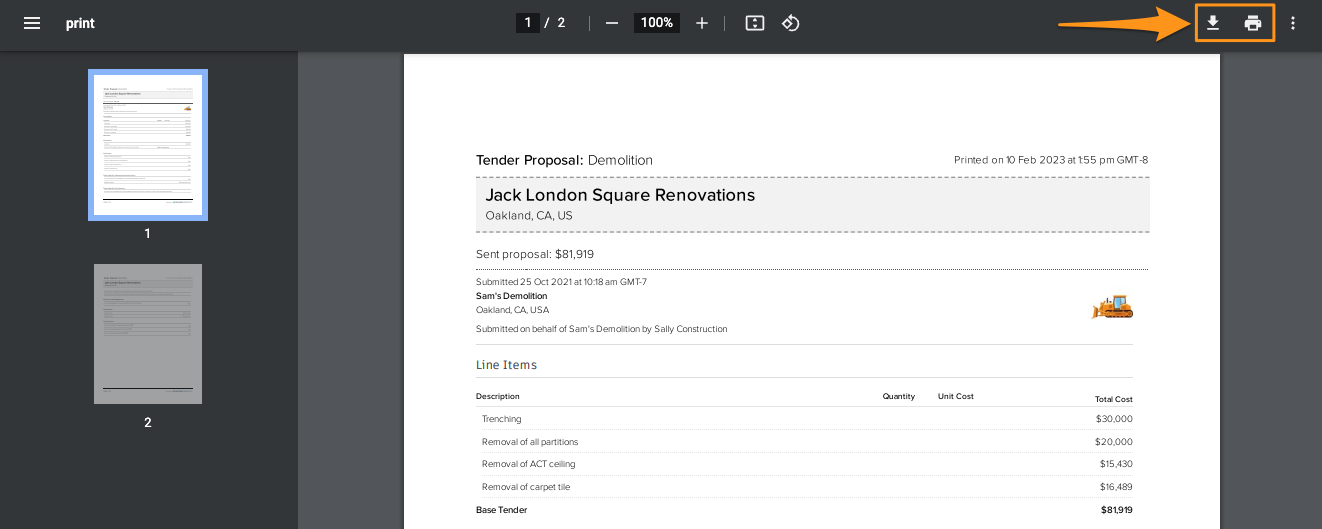Click the Removal of carpet tile row
The image size is (1322, 529).
526,487
